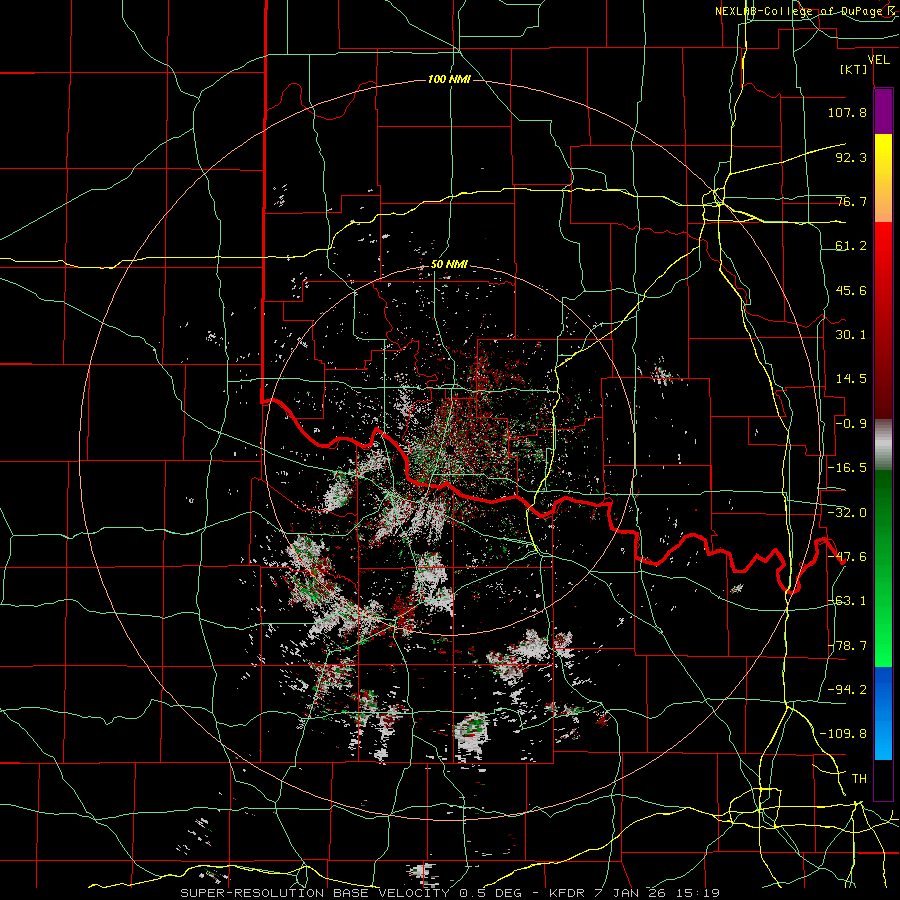Click the 14.5 velocity scale value
Screen dimensions: 900x900
[x=851, y=379]
